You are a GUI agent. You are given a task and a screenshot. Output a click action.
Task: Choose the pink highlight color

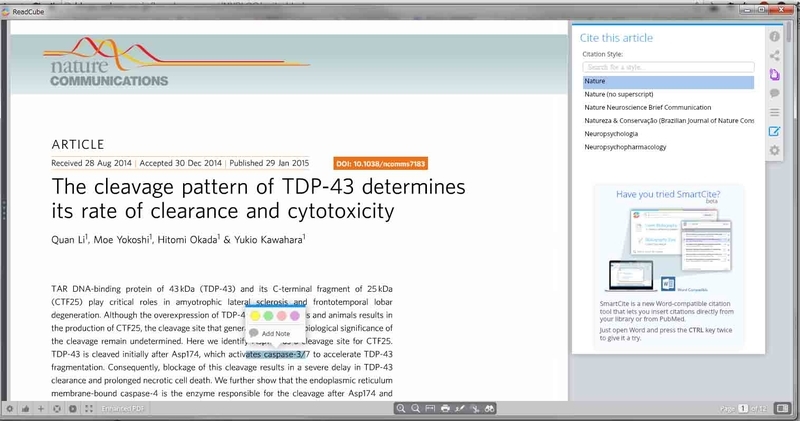click(x=282, y=316)
